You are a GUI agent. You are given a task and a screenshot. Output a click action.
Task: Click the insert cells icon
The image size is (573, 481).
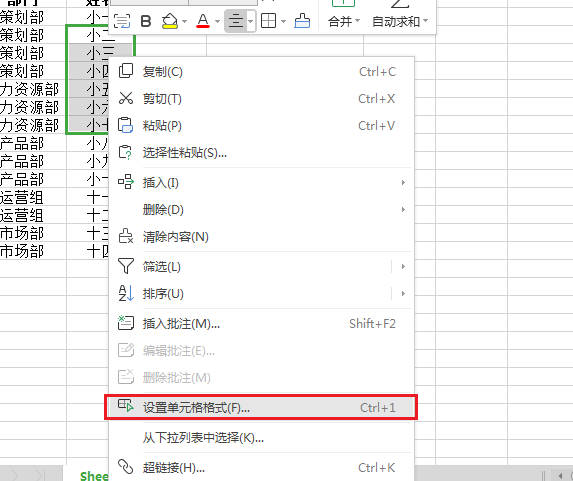pos(126,182)
